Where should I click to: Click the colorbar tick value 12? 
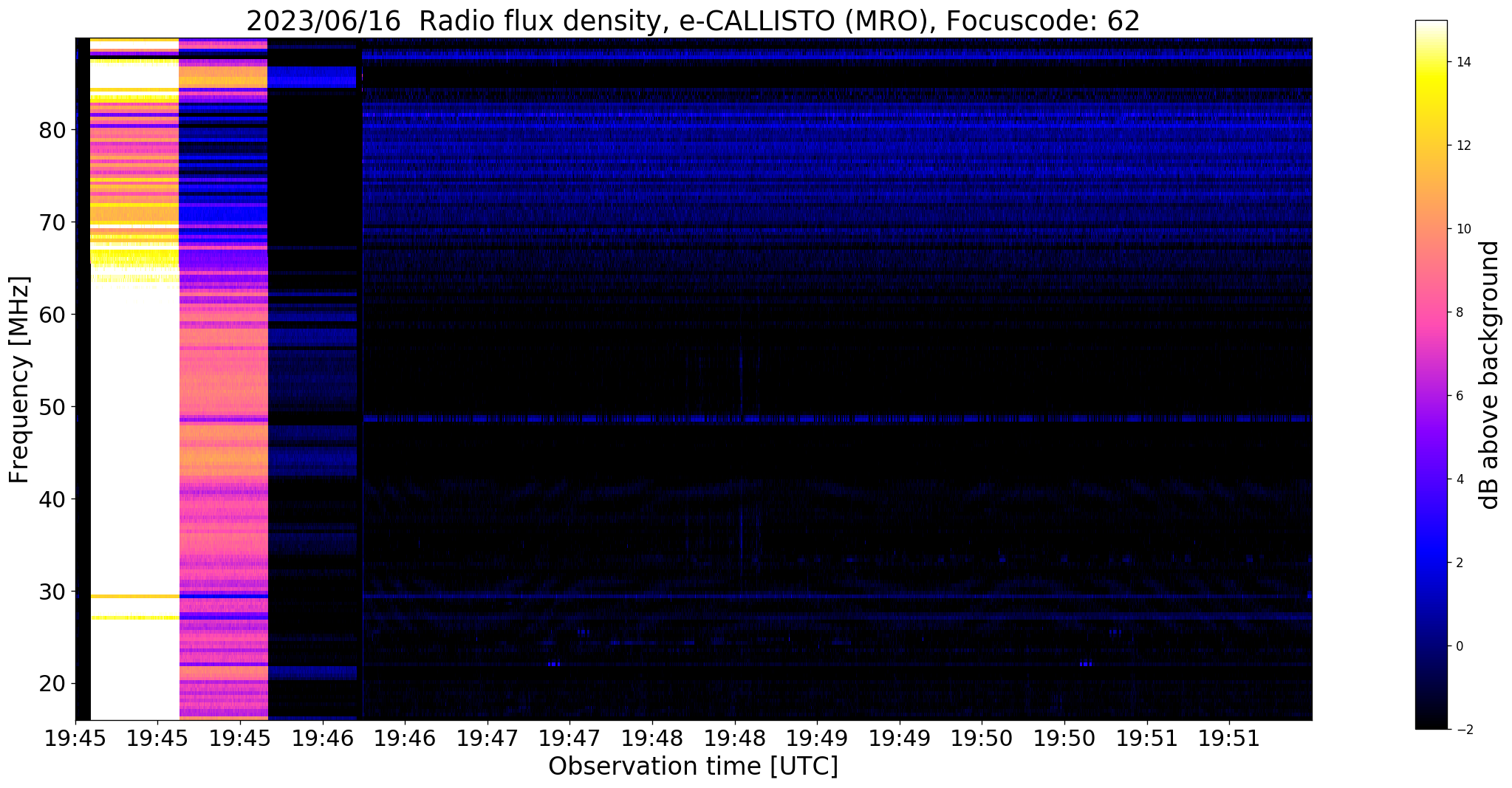tap(1463, 145)
